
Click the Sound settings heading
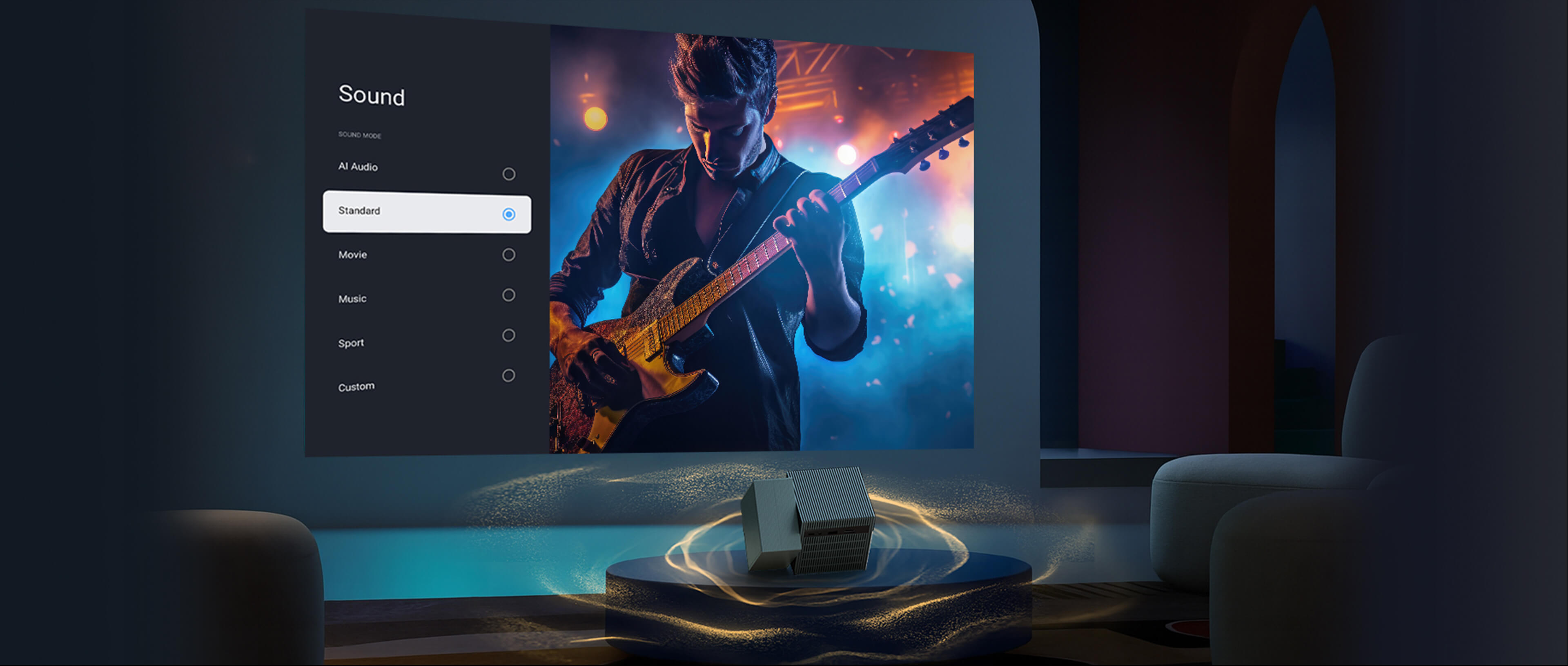pos(372,96)
